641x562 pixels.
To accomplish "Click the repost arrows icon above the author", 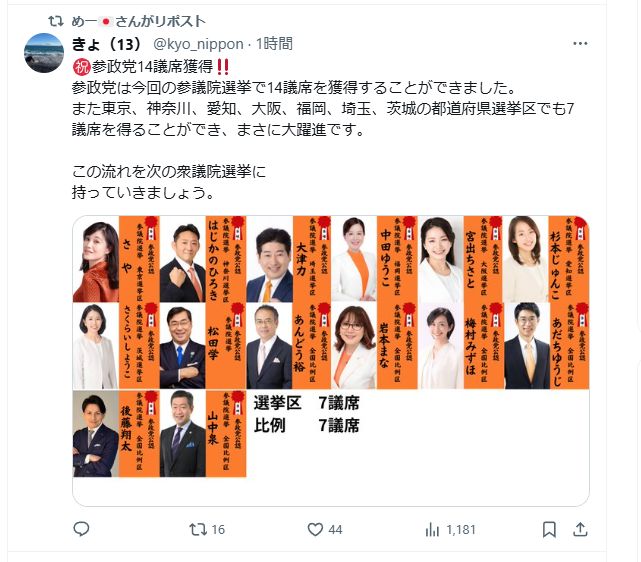I will tap(56, 21).
